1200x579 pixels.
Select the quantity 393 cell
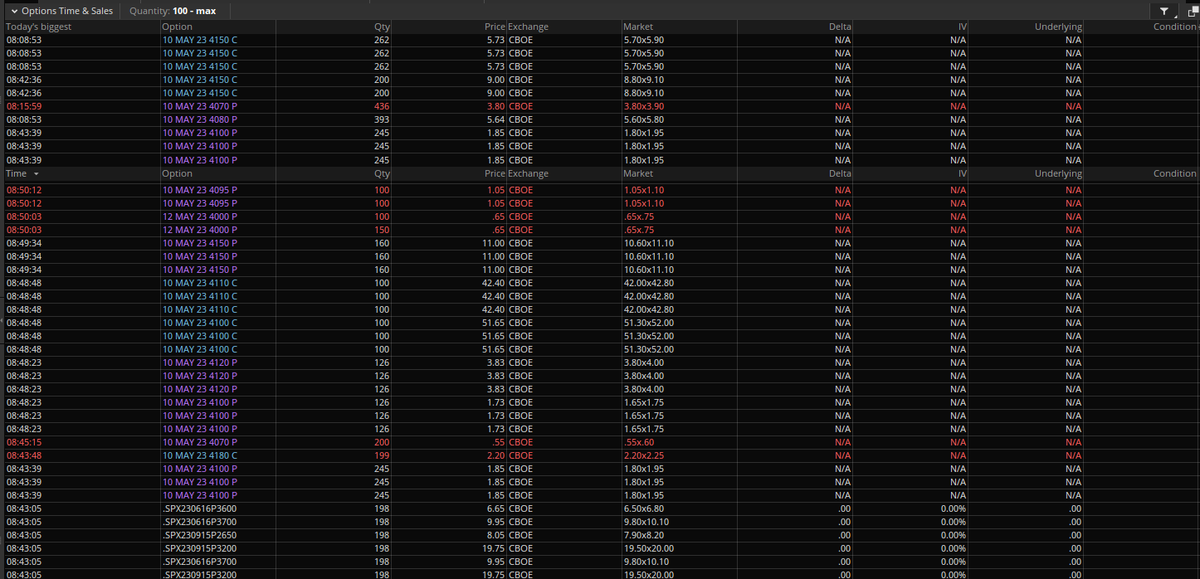point(380,119)
